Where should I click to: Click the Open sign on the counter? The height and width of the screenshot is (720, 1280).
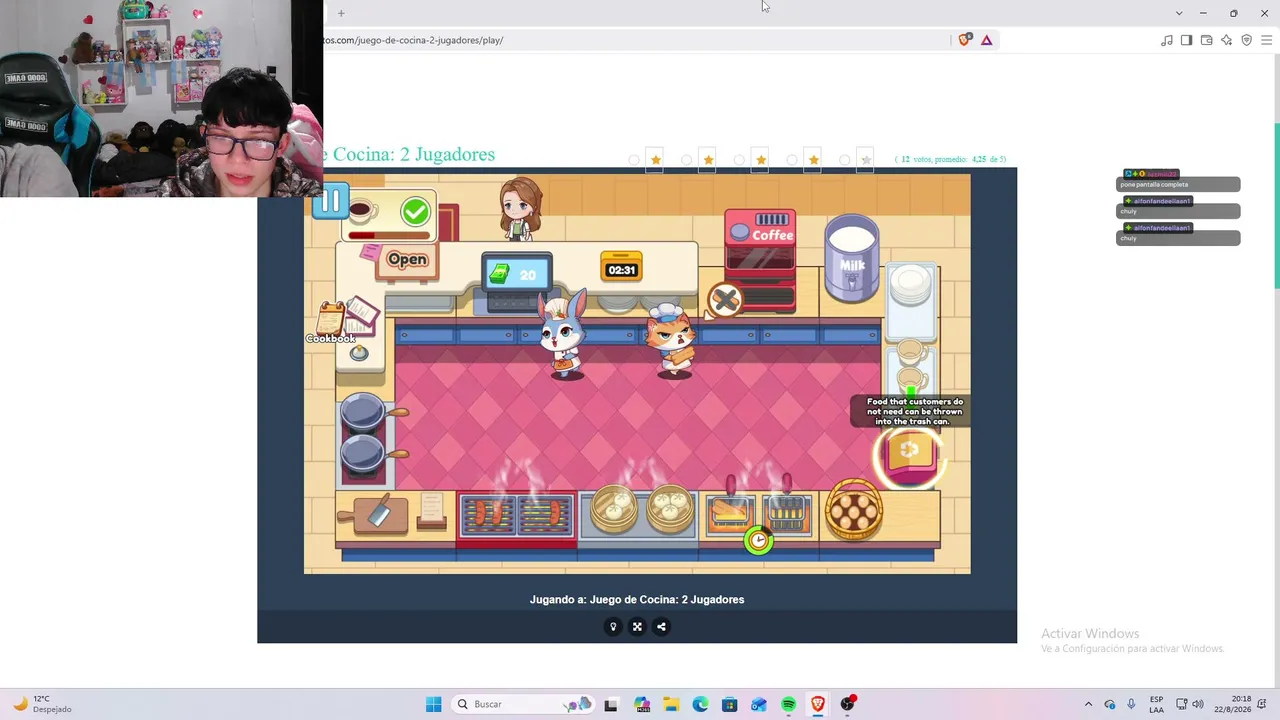[407, 260]
